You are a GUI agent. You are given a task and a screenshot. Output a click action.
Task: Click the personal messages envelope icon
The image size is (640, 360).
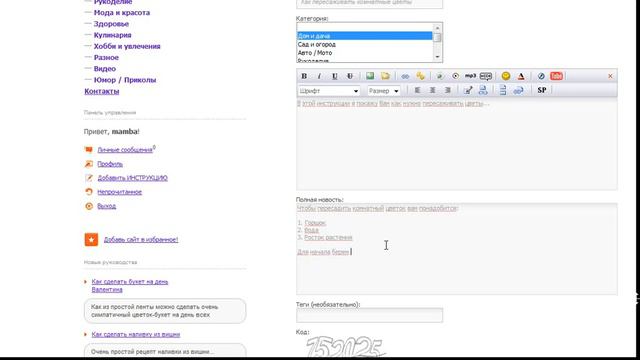pyautogui.click(x=89, y=150)
